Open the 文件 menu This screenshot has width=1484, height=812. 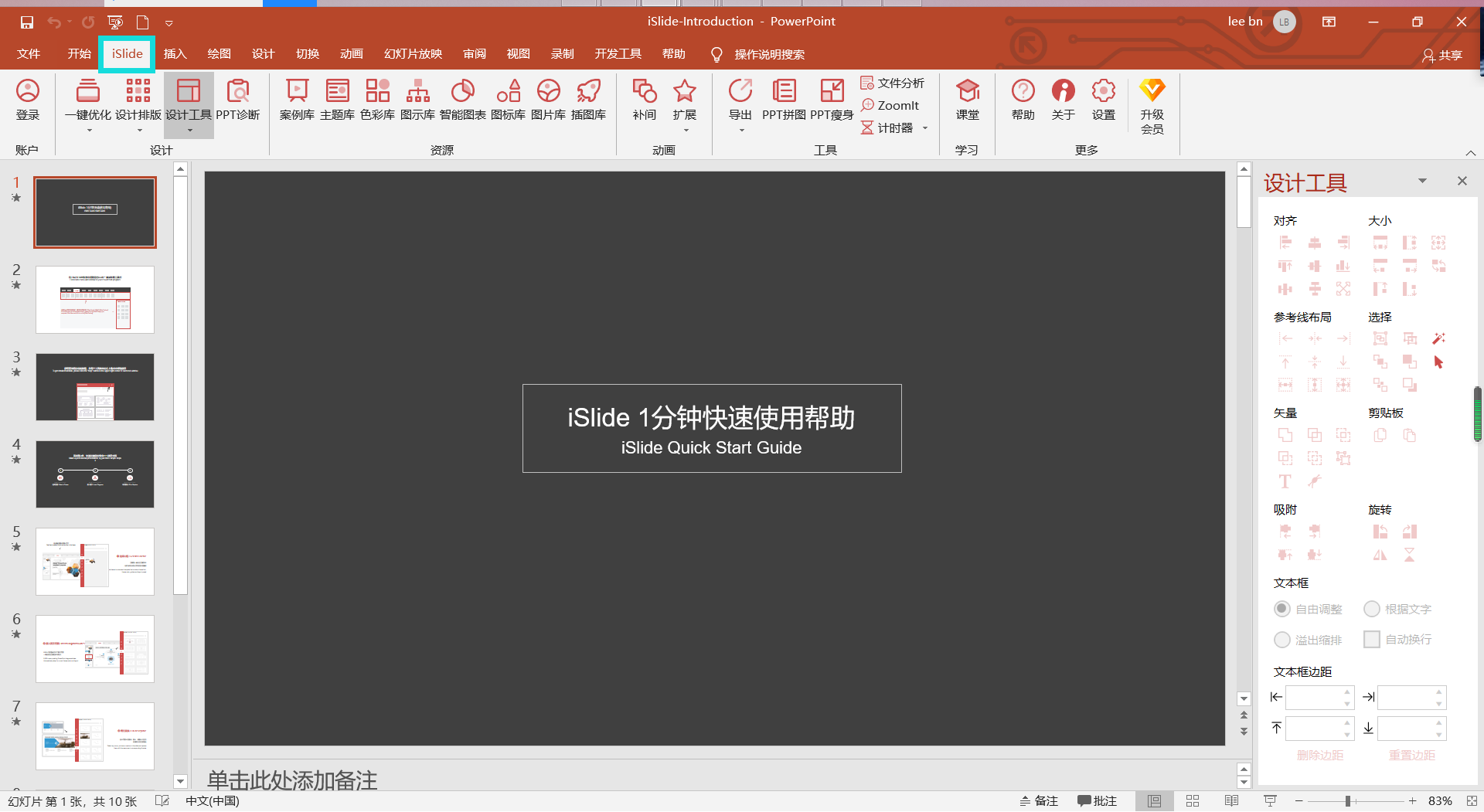point(29,54)
